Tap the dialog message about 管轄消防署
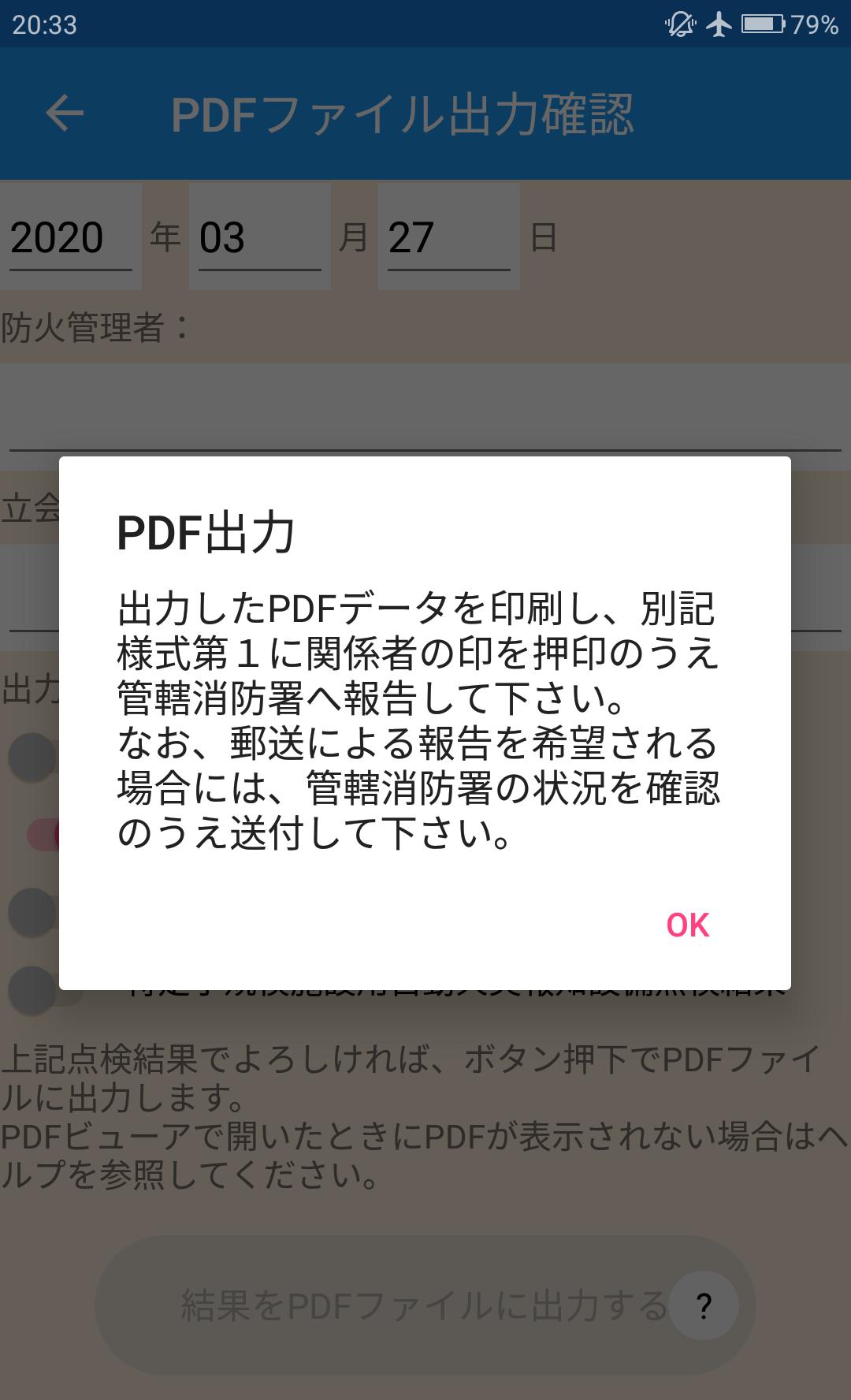Image resolution: width=851 pixels, height=1400 pixels. pyautogui.click(x=418, y=720)
